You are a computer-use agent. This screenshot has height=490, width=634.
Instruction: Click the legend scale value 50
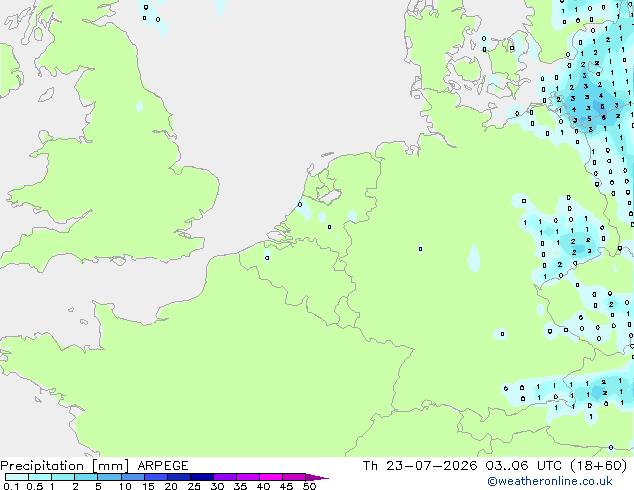click(309, 486)
